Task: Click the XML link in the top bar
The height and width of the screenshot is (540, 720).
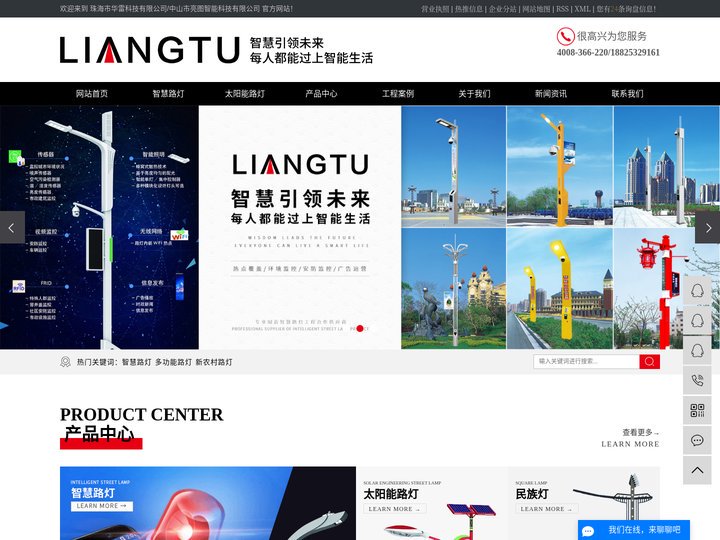Action: click(x=582, y=9)
